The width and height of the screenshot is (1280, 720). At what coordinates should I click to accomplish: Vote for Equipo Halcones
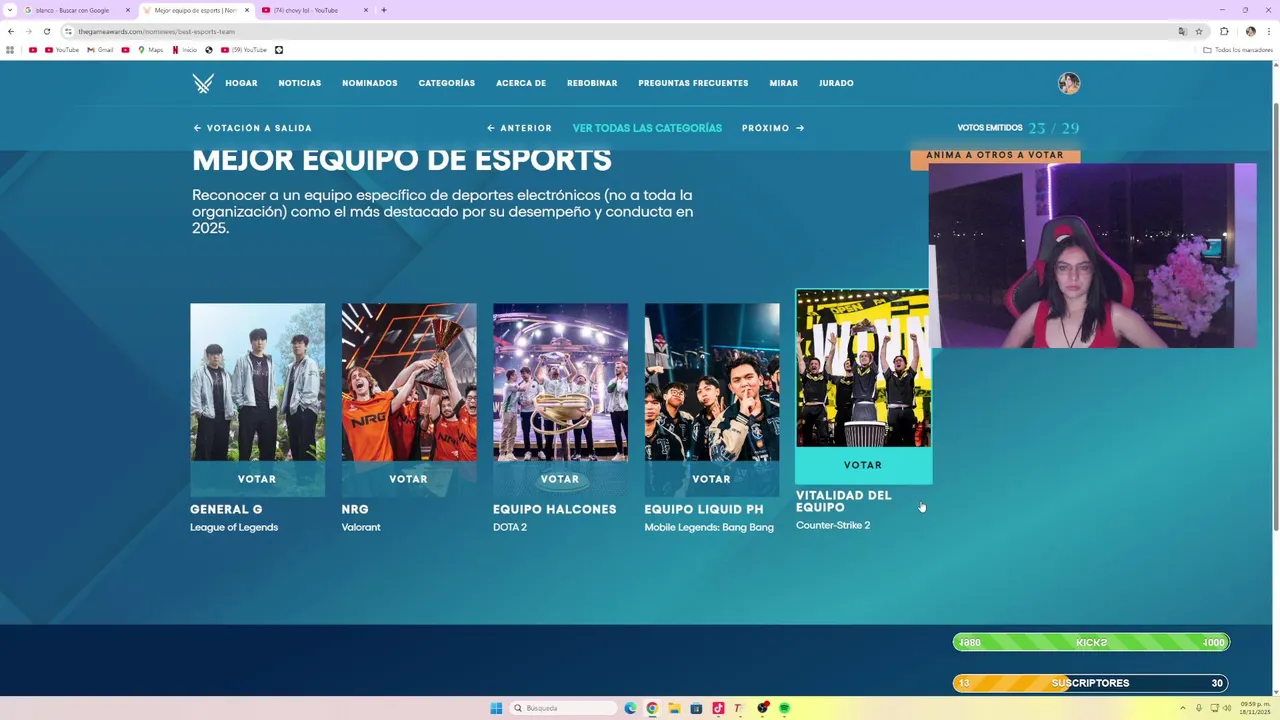(x=560, y=479)
